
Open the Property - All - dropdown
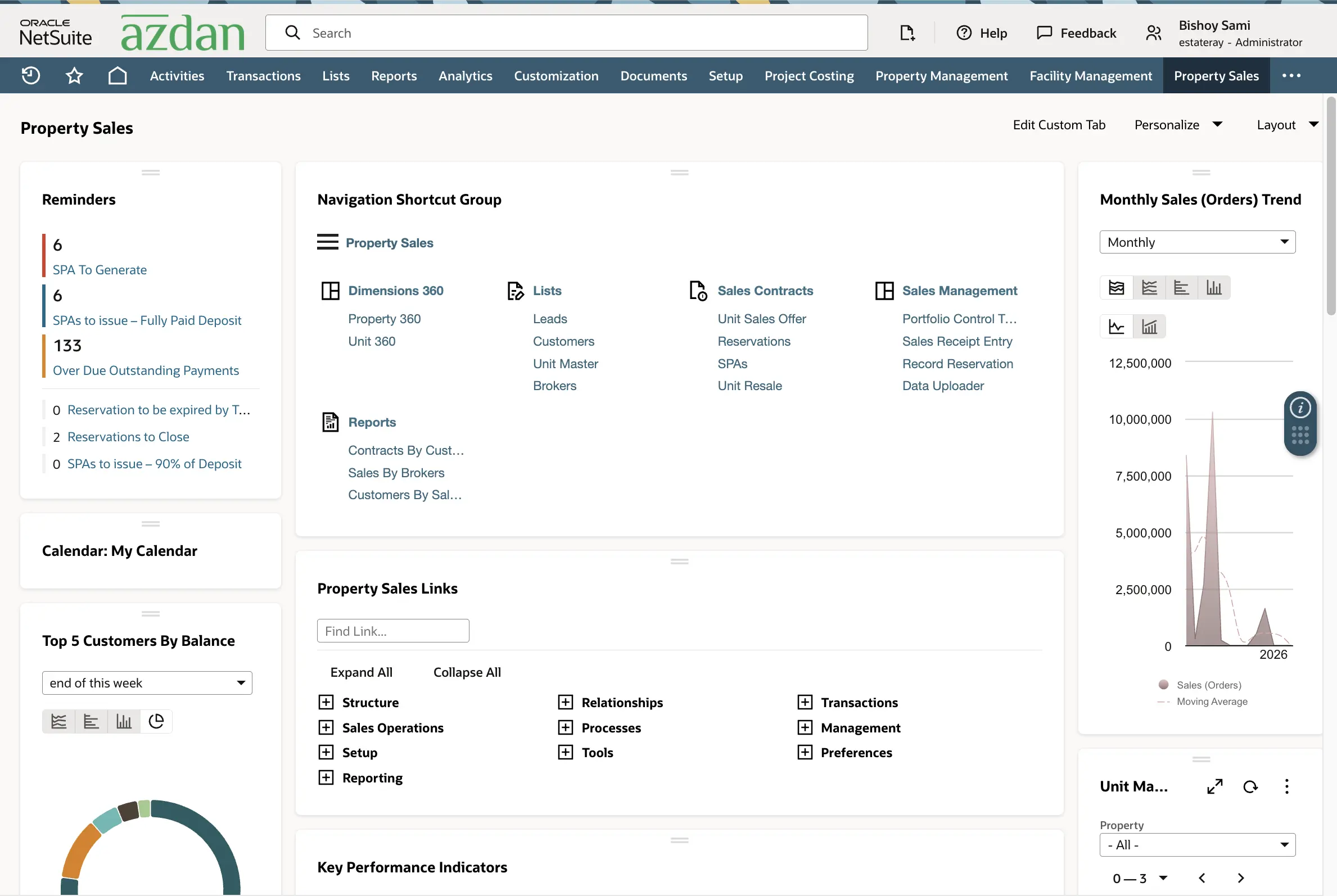click(1197, 845)
